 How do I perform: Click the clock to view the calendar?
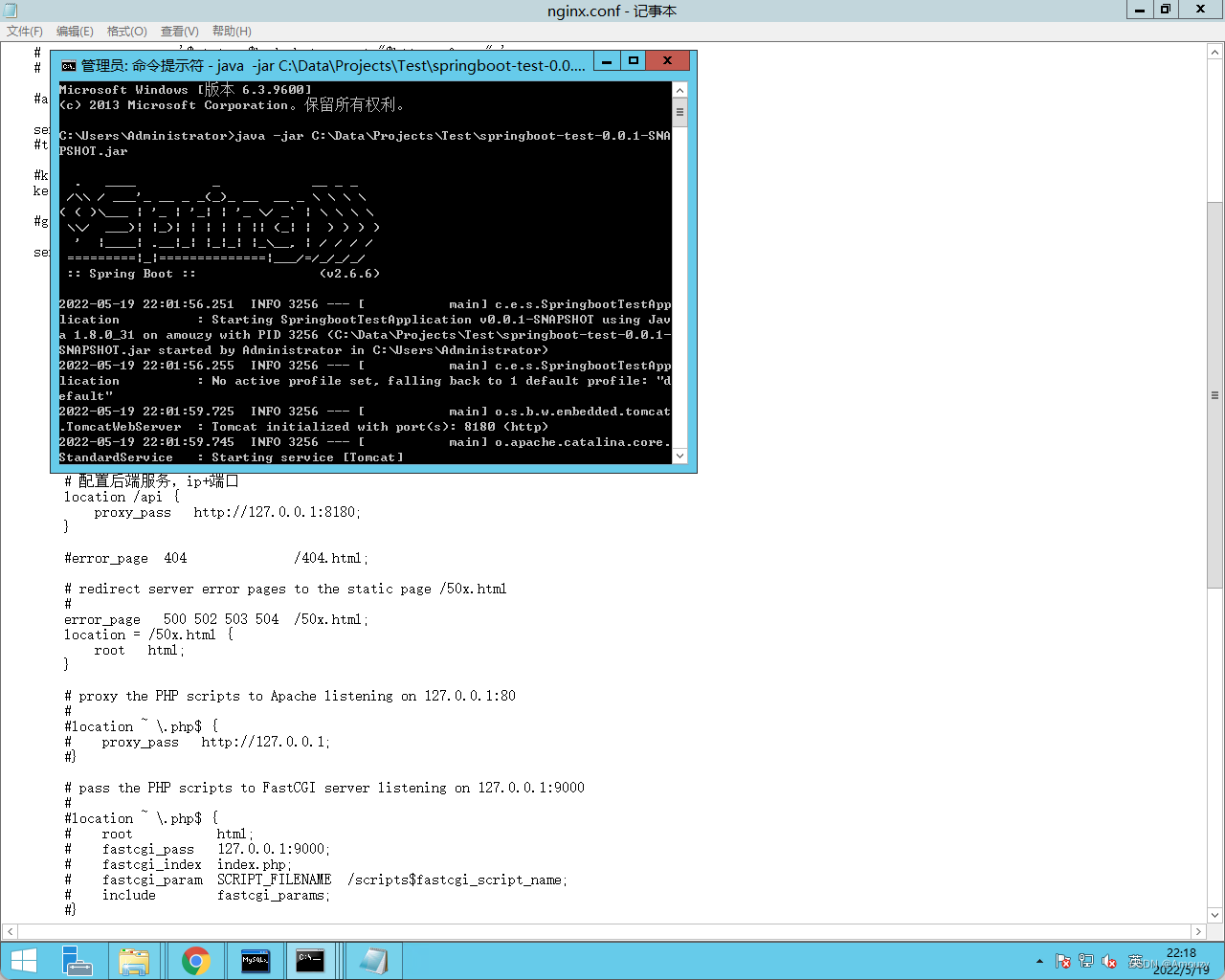click(x=1181, y=960)
